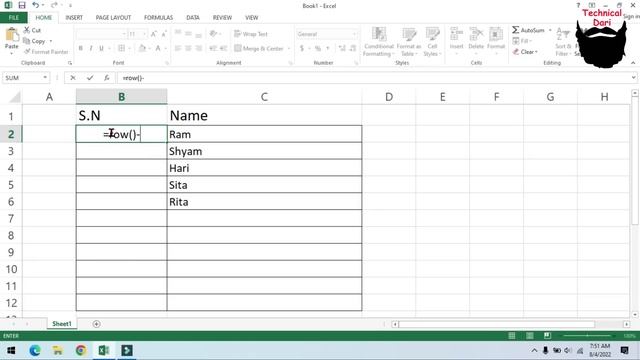Toggle Wrap Text
640x360 pixels.
pos(251,34)
